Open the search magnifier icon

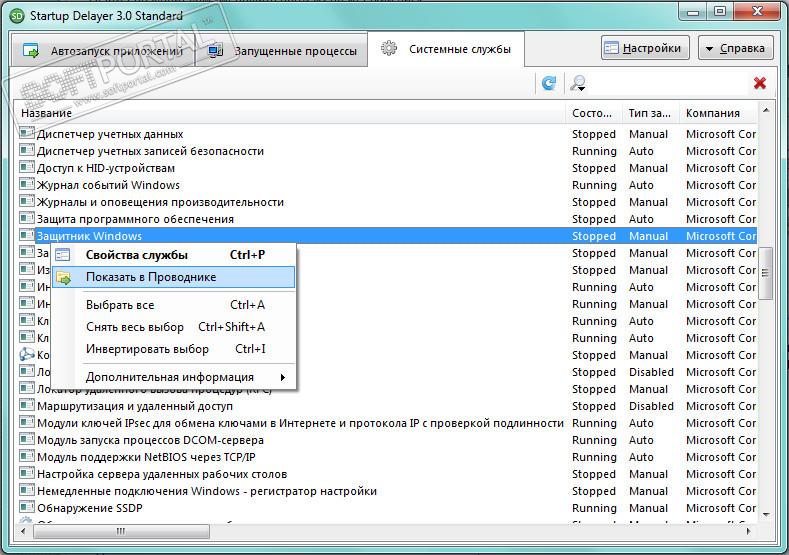click(578, 83)
